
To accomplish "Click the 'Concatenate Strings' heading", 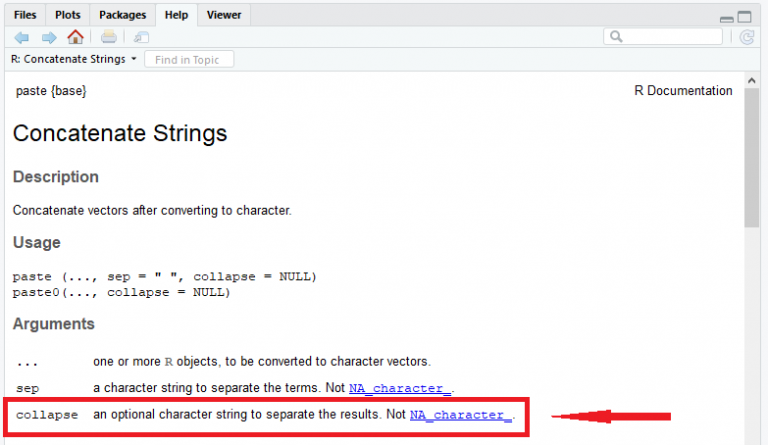I will [x=120, y=133].
